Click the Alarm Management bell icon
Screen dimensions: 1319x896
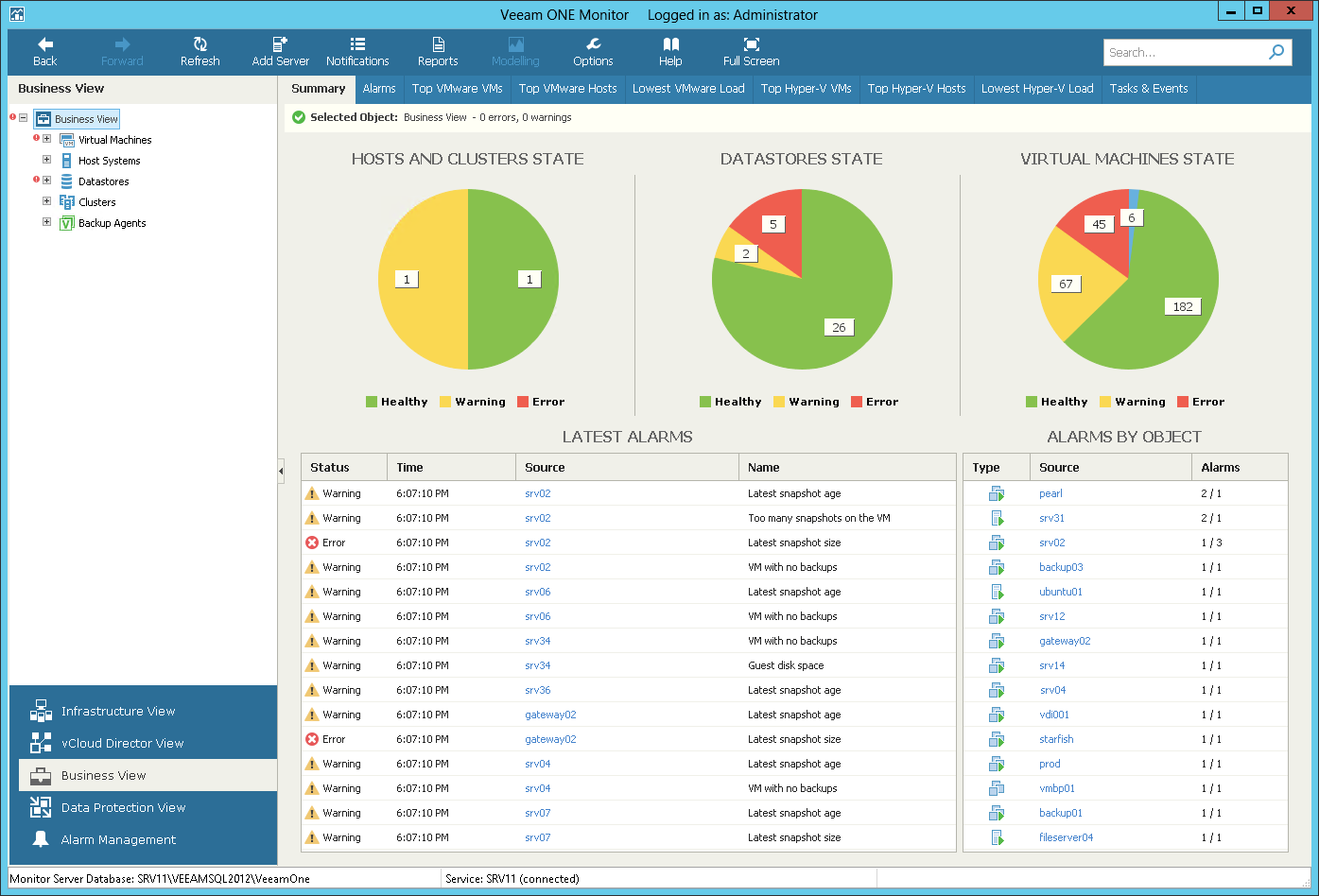(41, 839)
